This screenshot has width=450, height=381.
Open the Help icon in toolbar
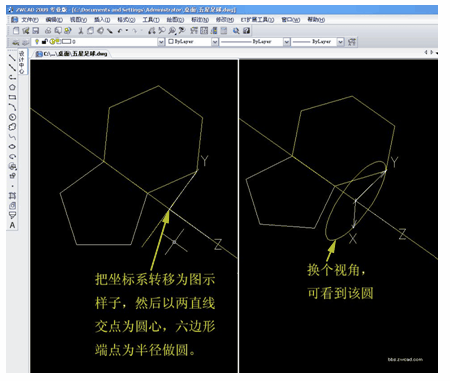click(x=246, y=31)
